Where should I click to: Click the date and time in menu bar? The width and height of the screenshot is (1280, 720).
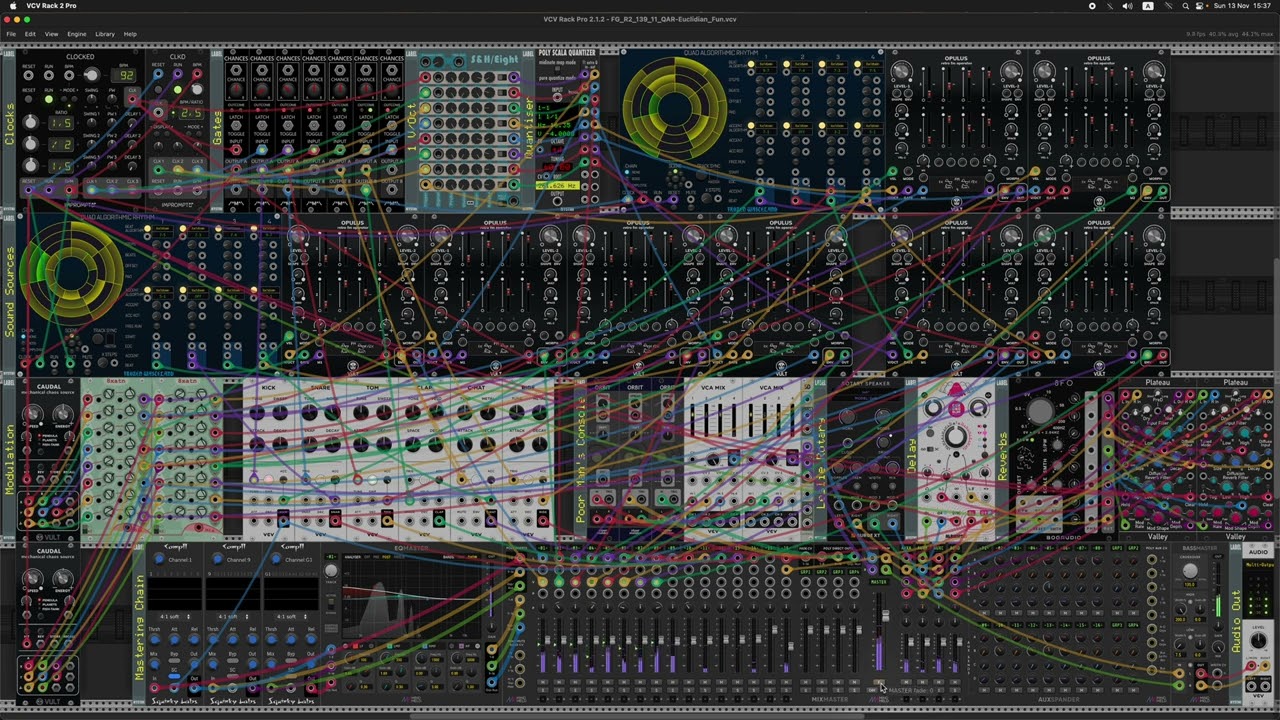tap(1243, 6)
